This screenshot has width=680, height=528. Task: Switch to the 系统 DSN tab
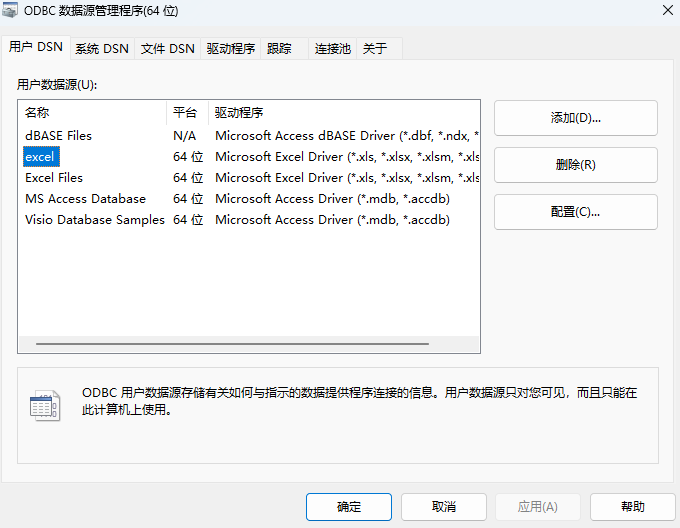102,48
